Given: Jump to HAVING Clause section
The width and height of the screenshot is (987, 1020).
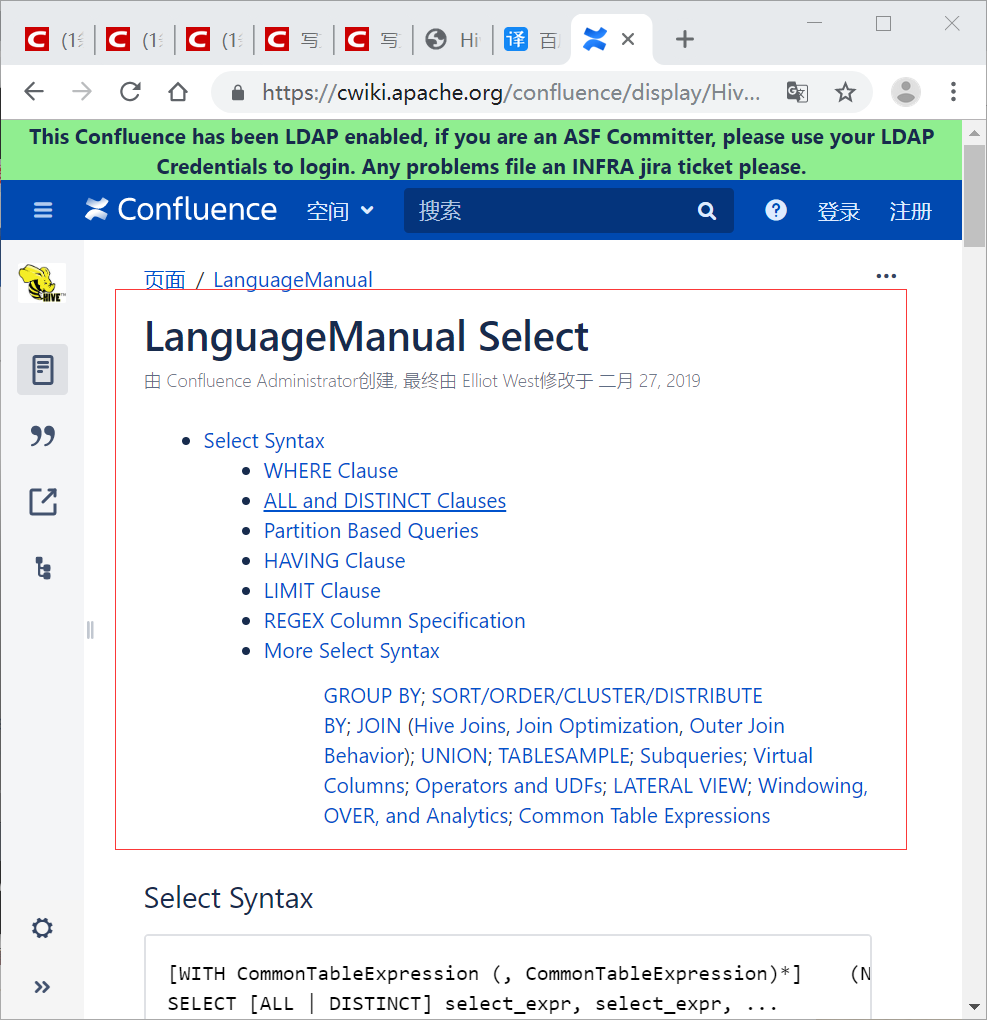Looking at the screenshot, I should click(334, 560).
